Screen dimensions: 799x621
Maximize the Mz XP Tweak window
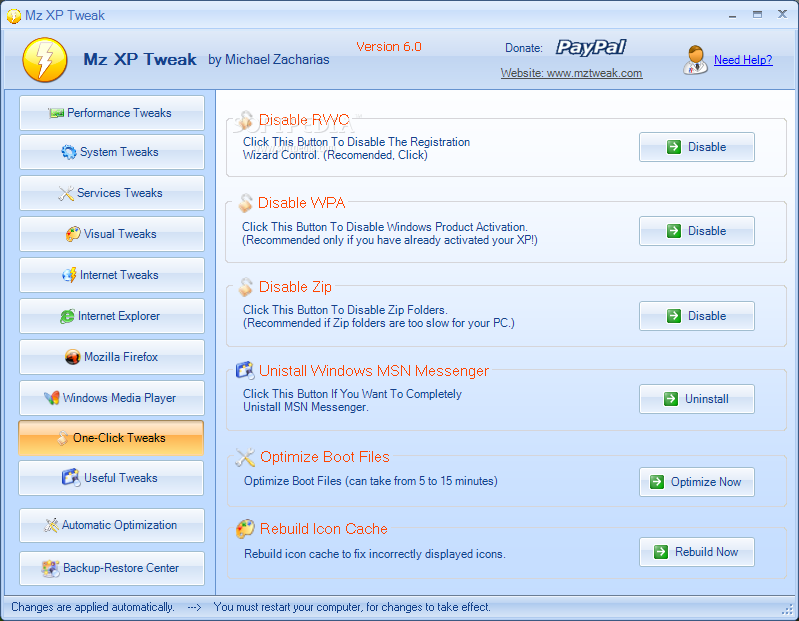[757, 15]
